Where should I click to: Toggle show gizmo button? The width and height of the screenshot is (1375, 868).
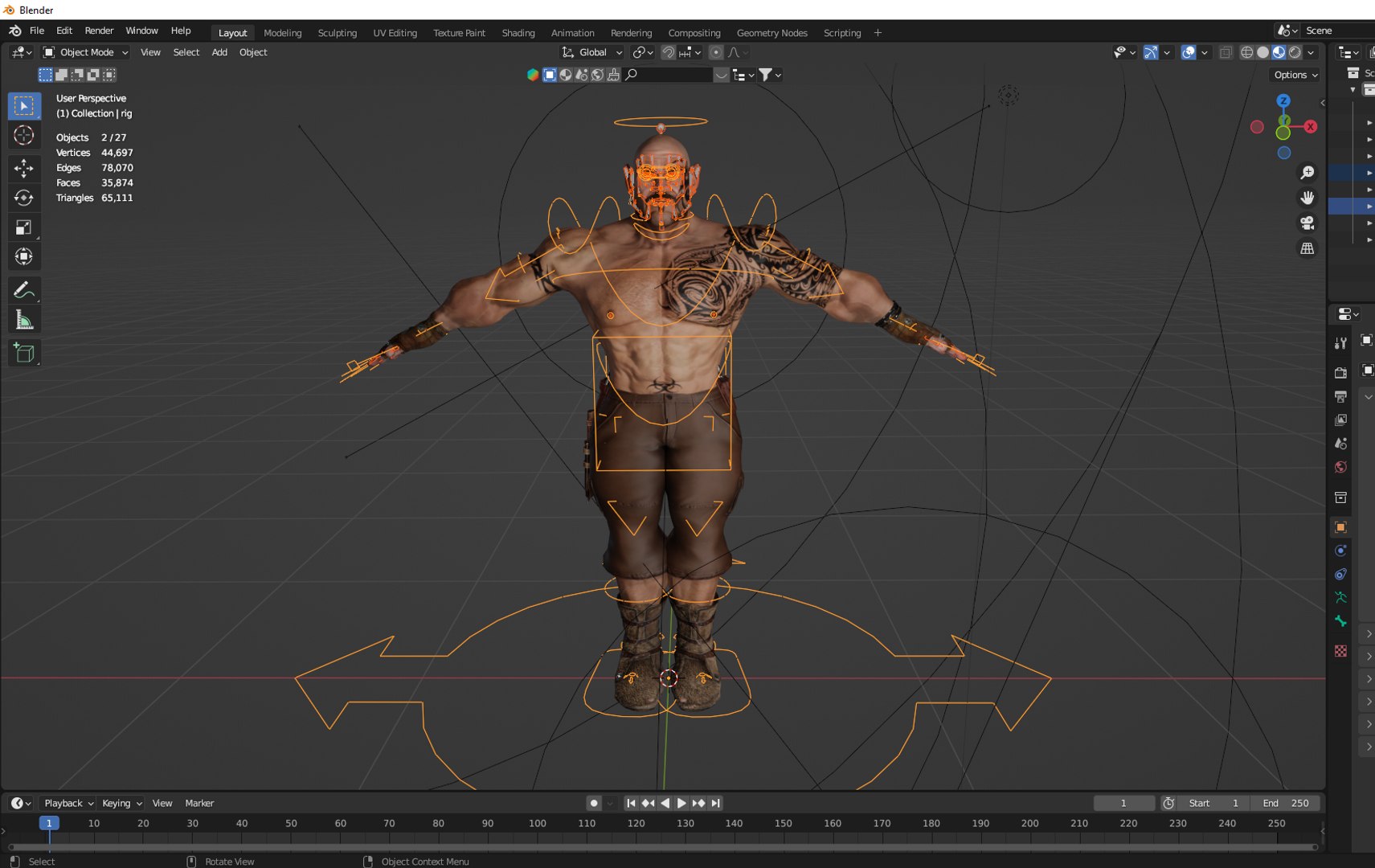(x=1151, y=52)
